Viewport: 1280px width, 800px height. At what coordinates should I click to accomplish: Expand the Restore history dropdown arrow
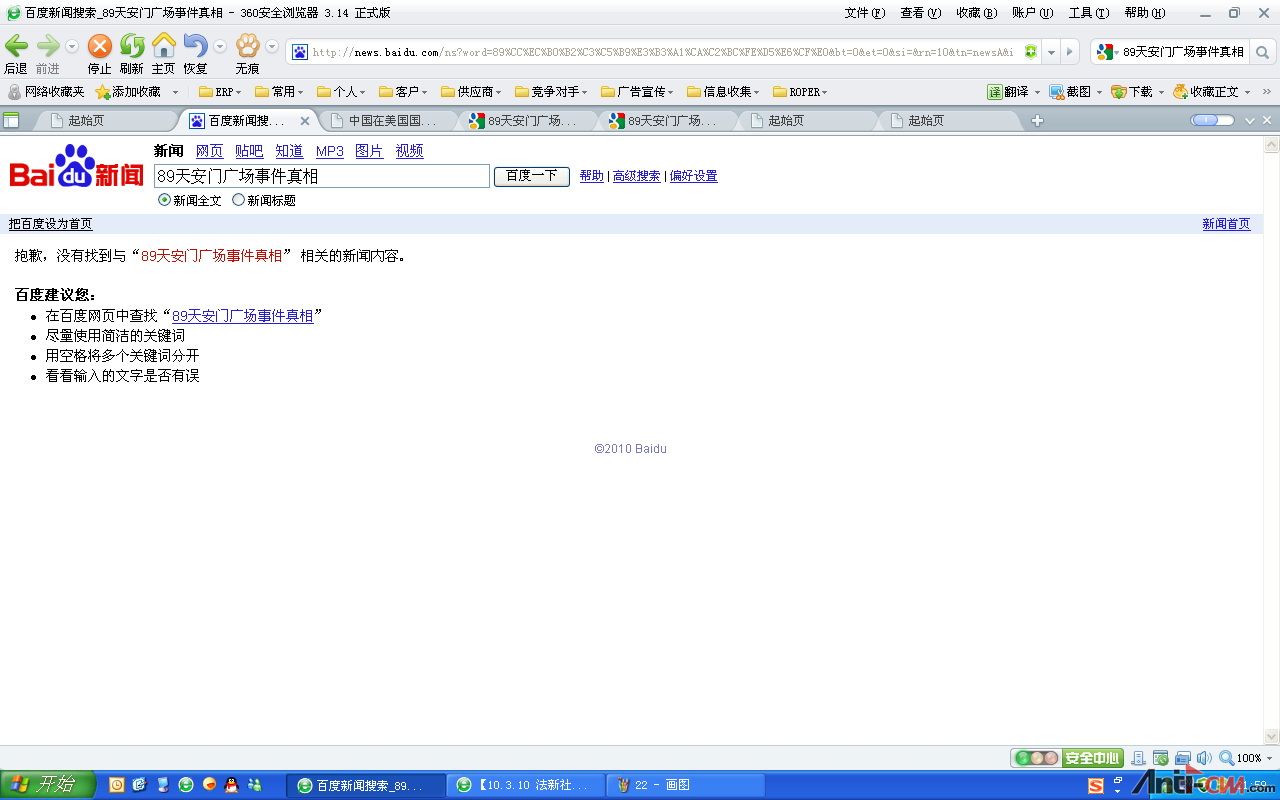point(220,47)
